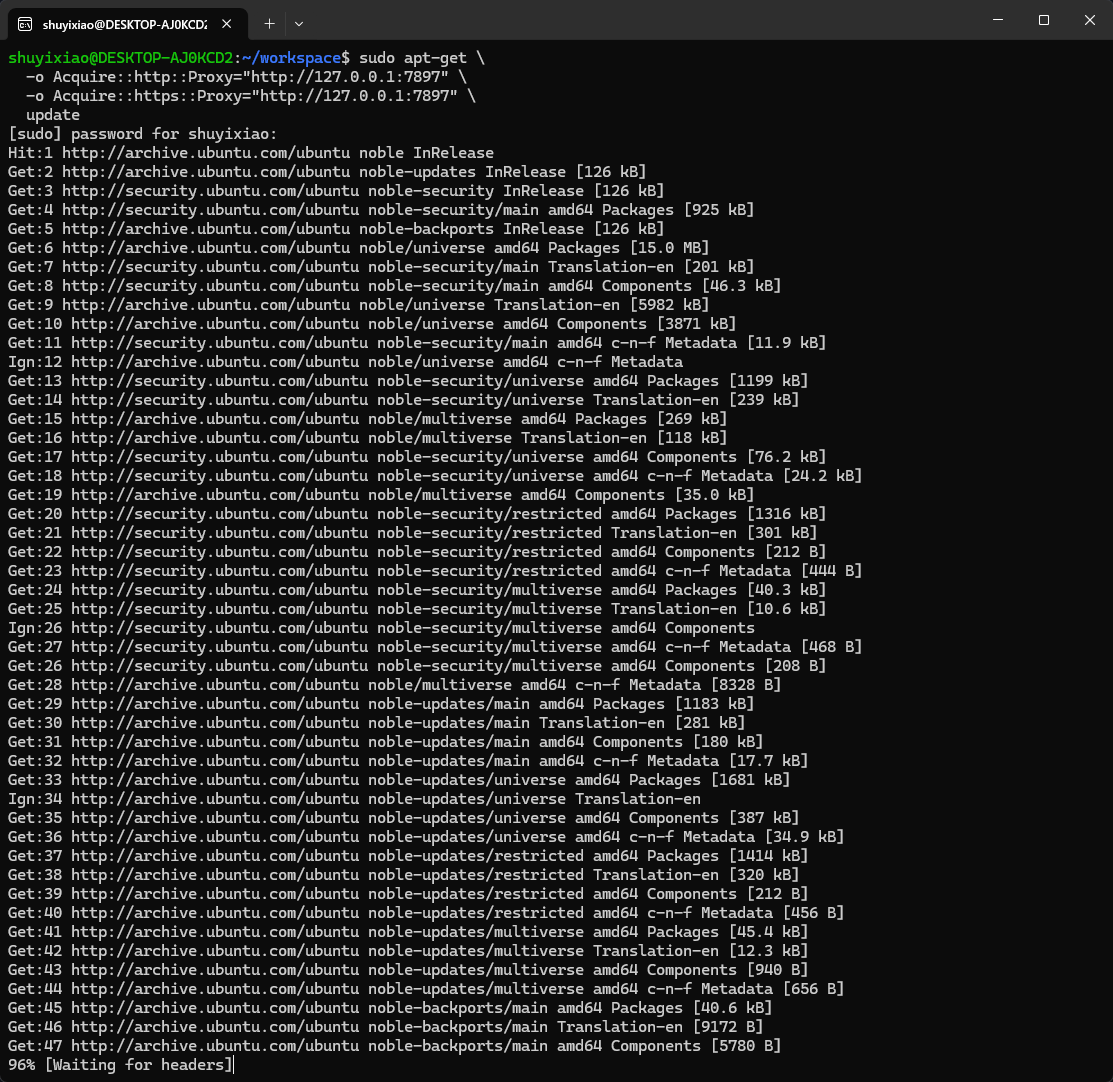
Task: Click the Get:3 noble-security InRelease line
Action: (x=336, y=191)
